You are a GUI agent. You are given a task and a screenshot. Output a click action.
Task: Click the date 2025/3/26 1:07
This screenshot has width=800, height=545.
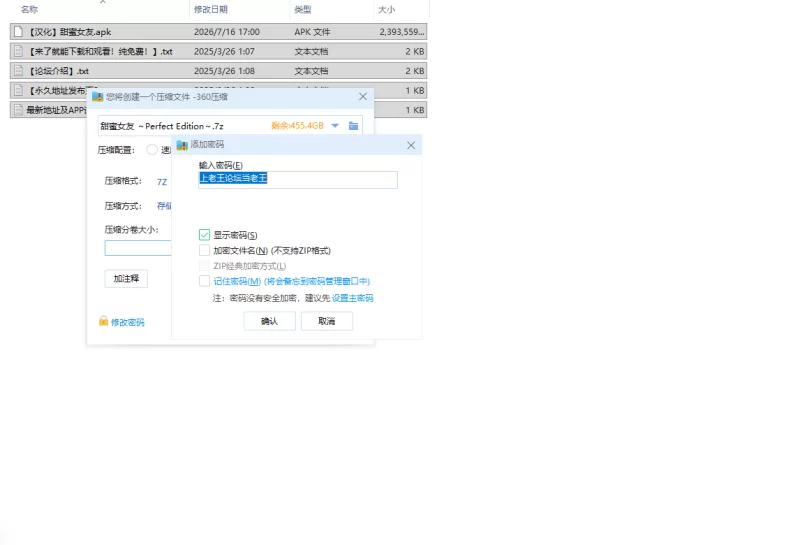tap(224, 52)
